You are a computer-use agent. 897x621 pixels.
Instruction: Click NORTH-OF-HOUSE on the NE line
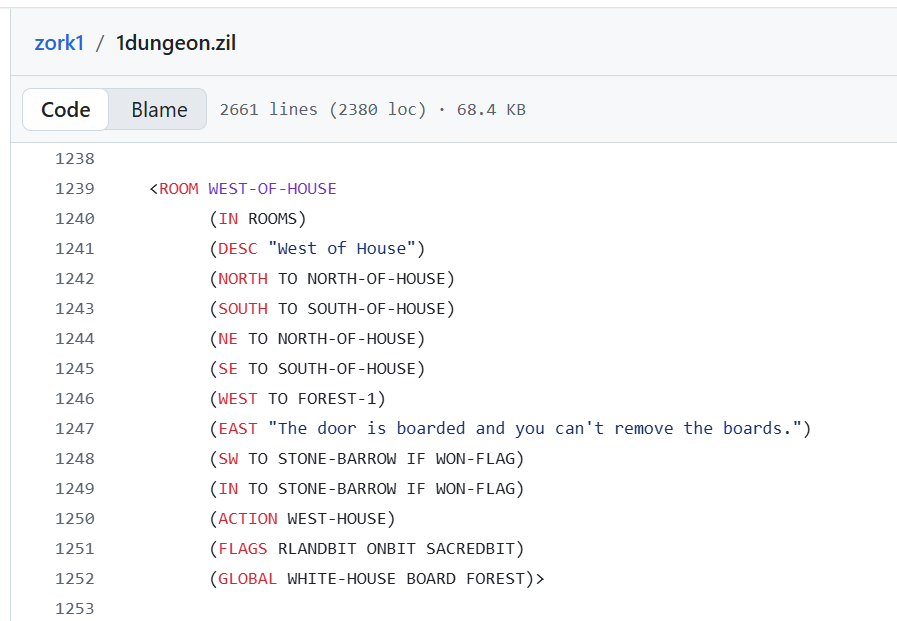pyautogui.click(x=347, y=339)
